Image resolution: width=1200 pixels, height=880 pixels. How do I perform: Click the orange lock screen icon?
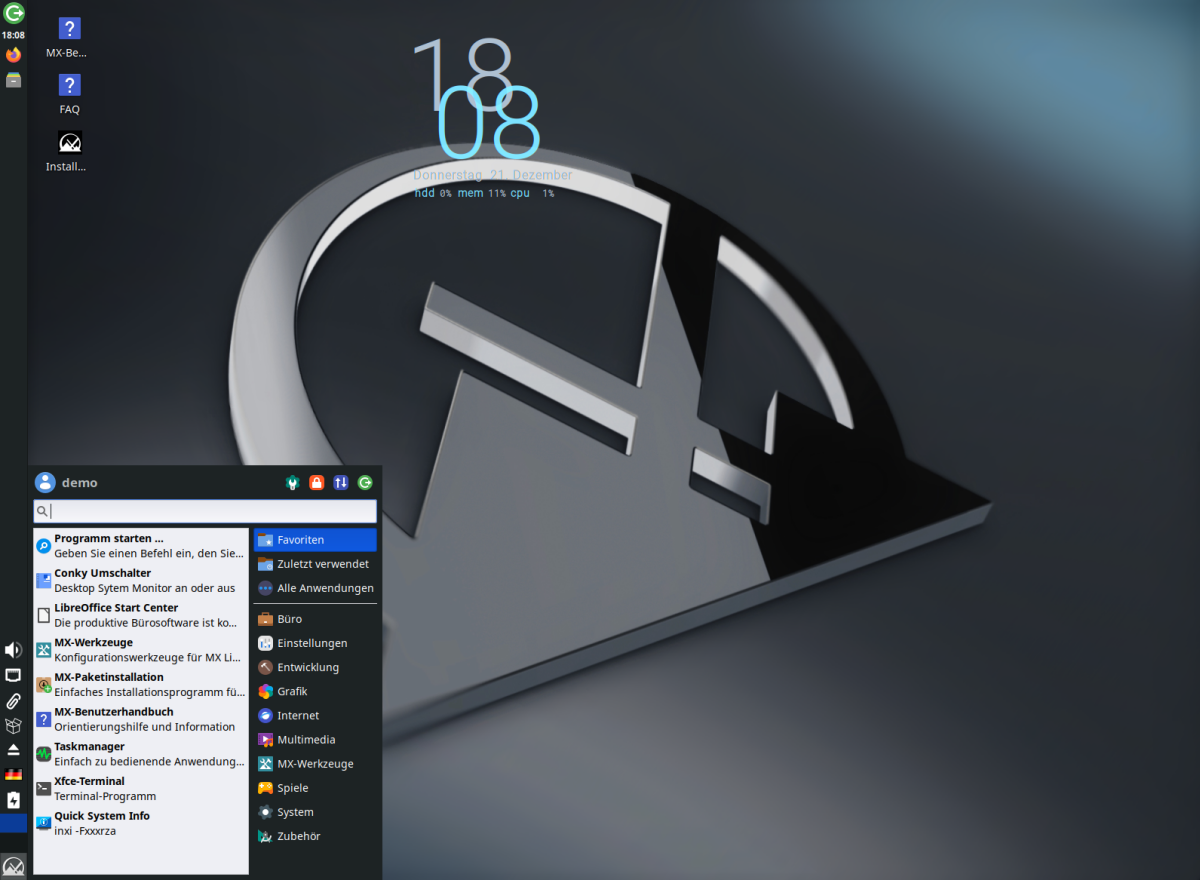(x=316, y=483)
